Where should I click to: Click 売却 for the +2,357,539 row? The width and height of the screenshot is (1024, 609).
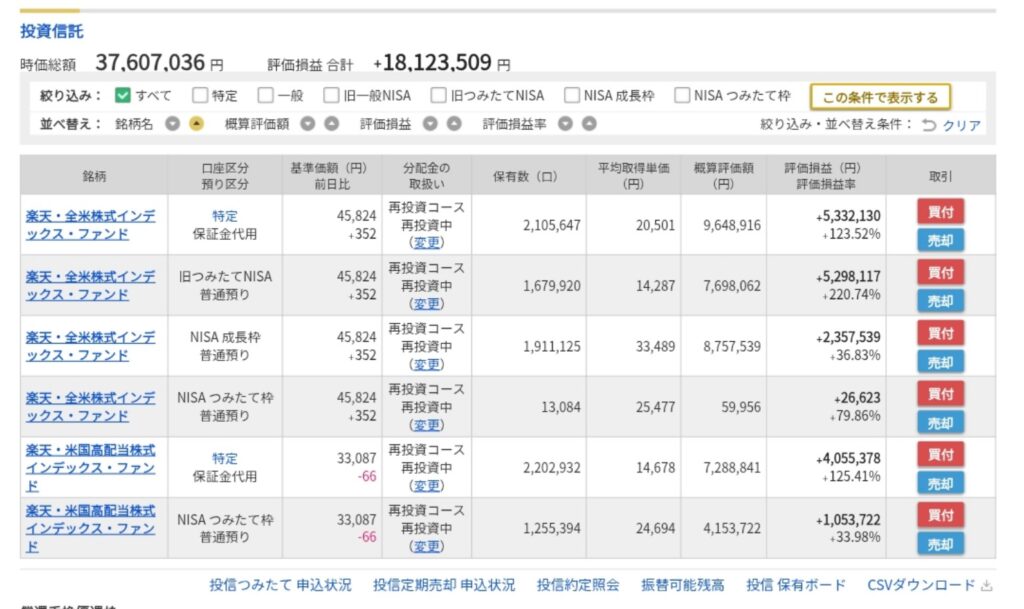940,362
